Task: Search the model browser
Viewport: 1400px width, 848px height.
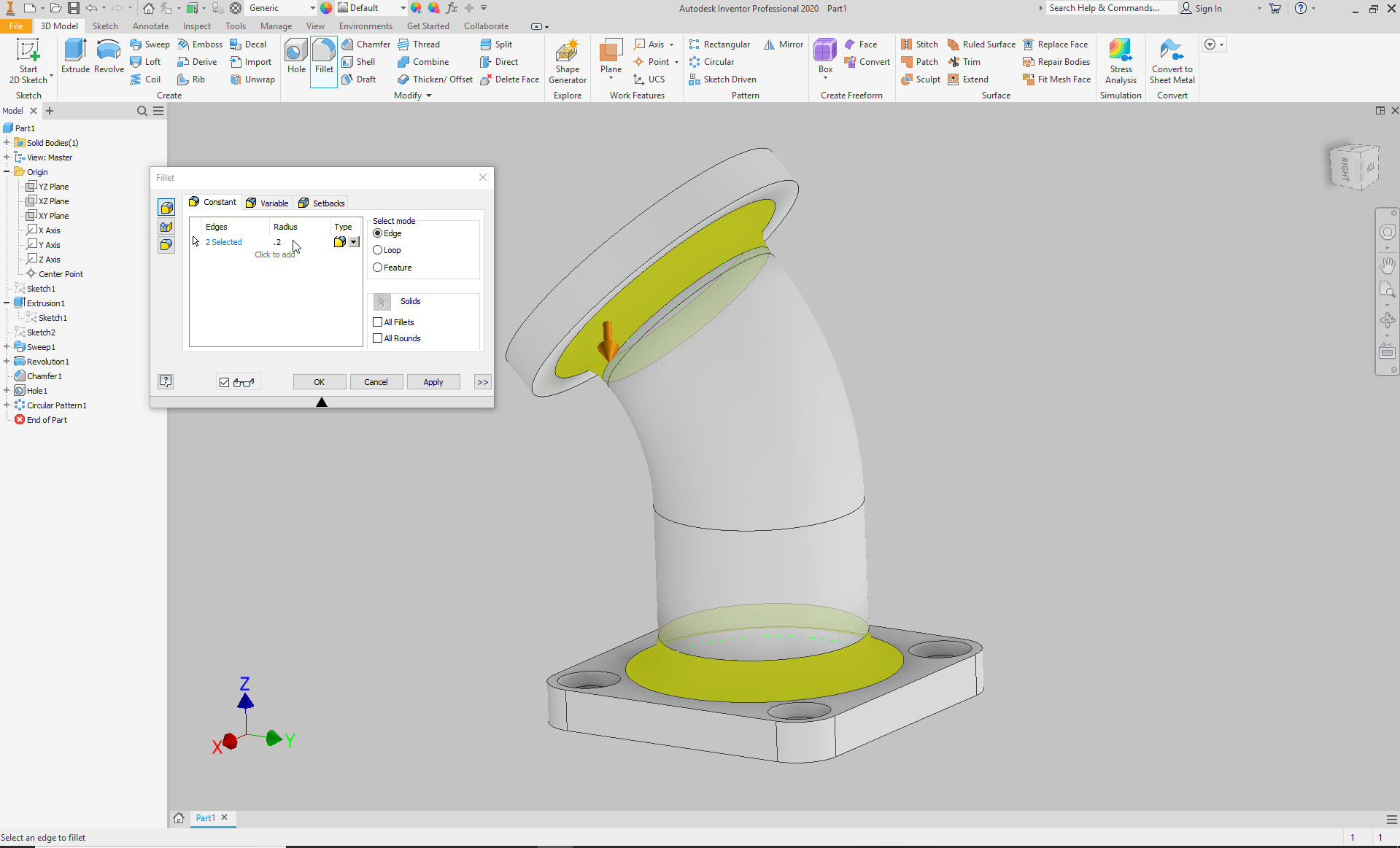Action: (x=142, y=111)
